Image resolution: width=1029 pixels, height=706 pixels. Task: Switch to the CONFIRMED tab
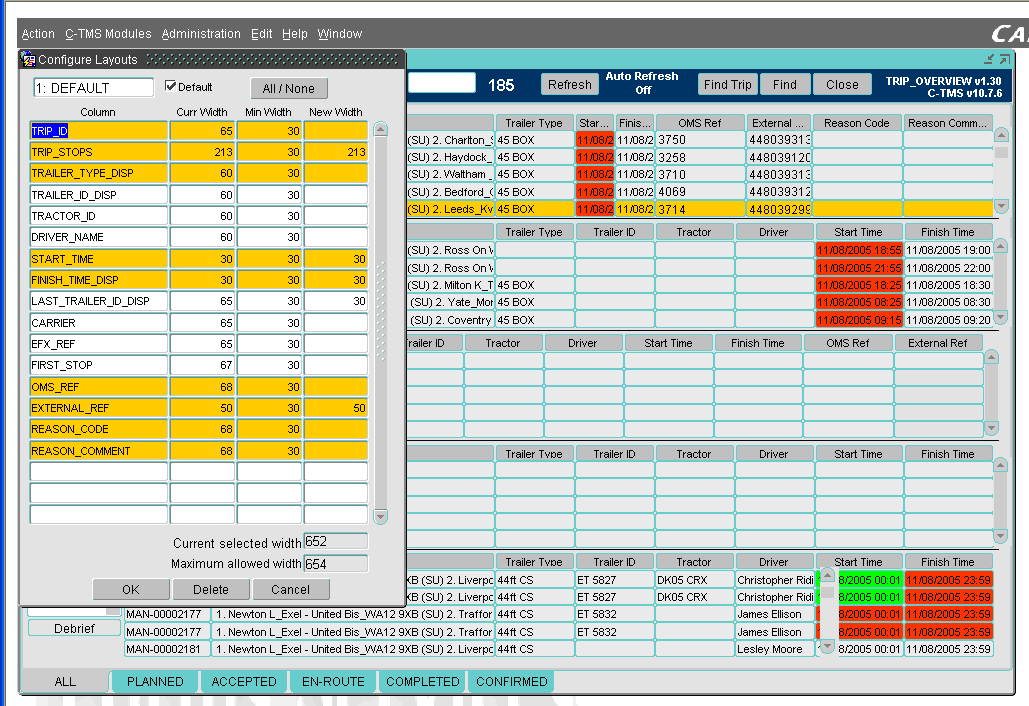pyautogui.click(x=512, y=681)
